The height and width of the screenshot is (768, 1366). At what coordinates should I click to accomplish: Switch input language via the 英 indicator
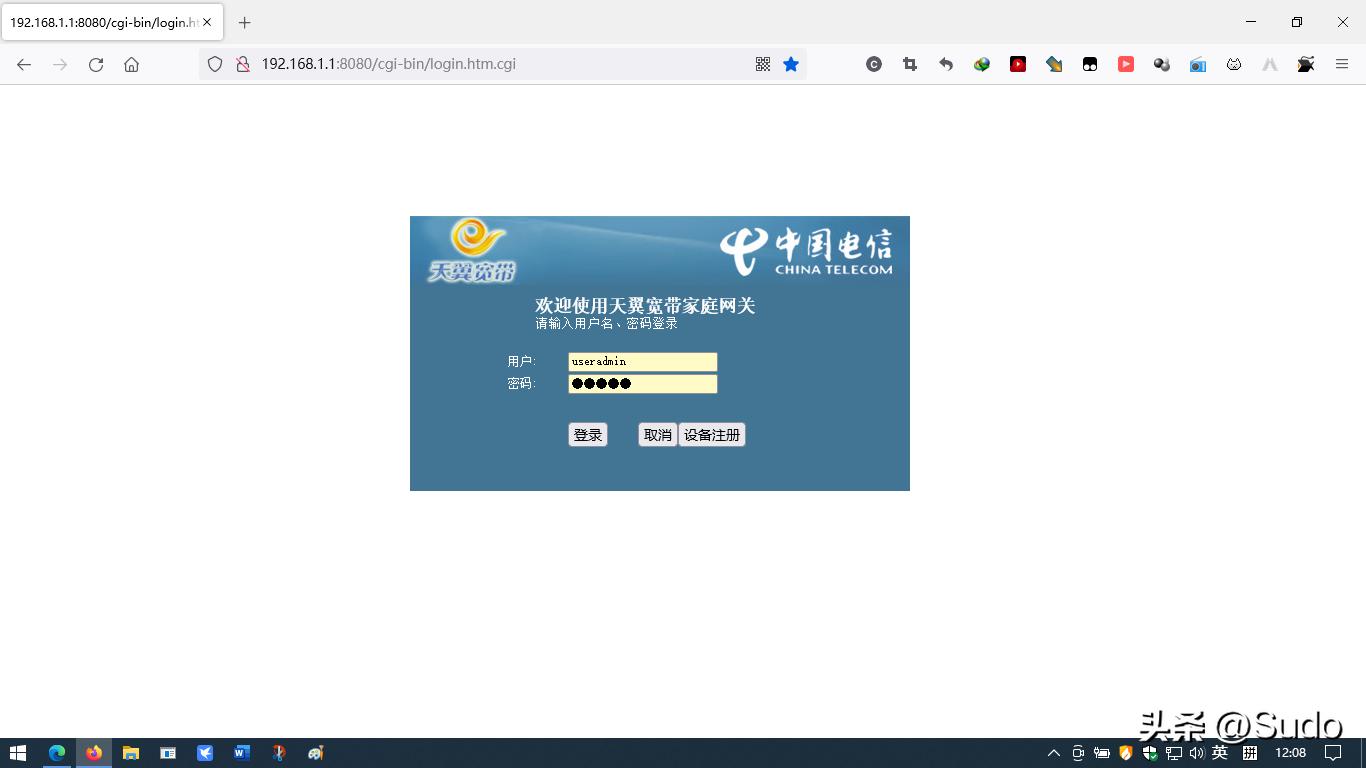tap(1222, 752)
